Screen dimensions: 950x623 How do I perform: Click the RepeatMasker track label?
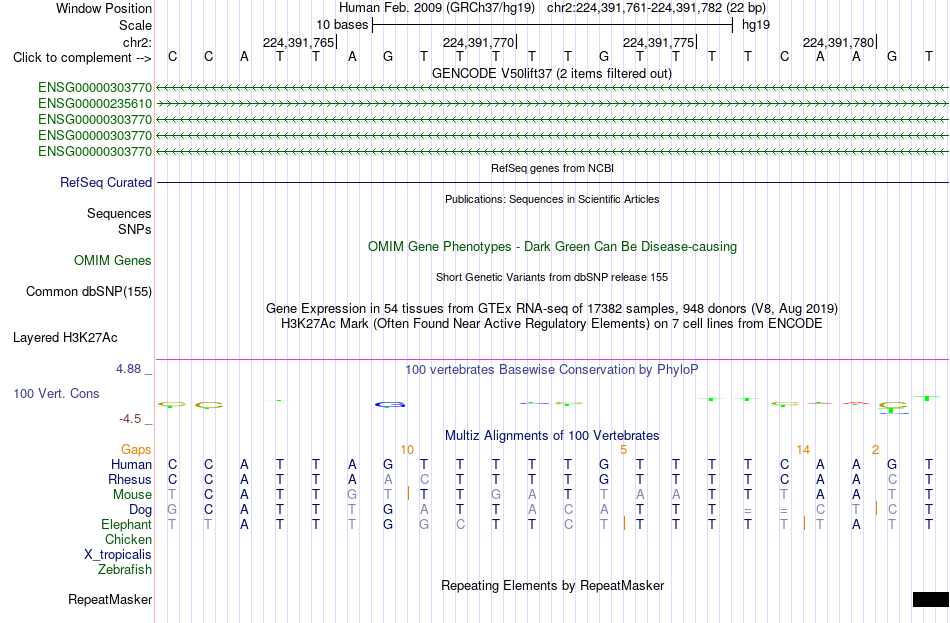click(x=110, y=599)
